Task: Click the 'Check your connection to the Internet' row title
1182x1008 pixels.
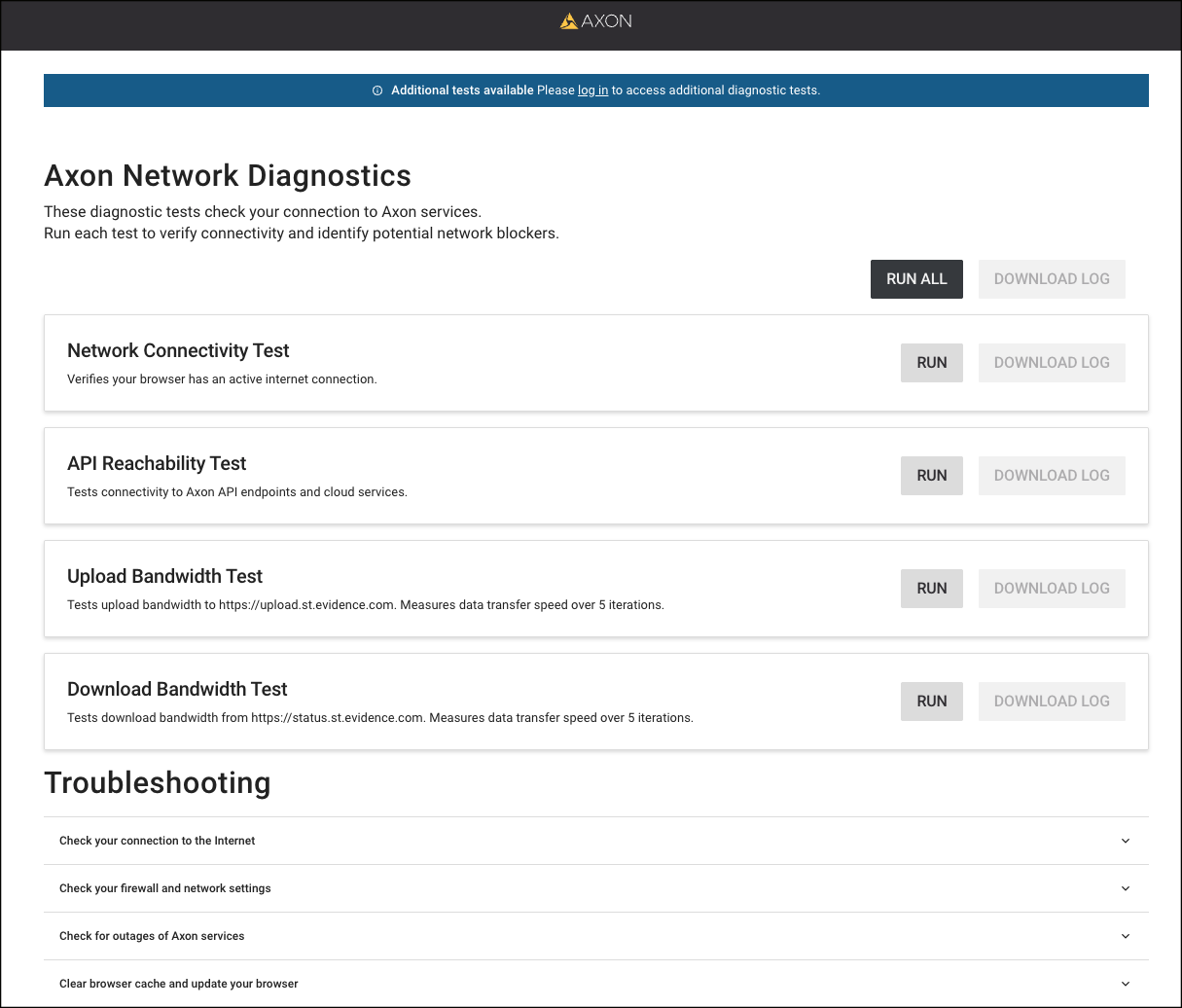Action: pyautogui.click(x=157, y=841)
